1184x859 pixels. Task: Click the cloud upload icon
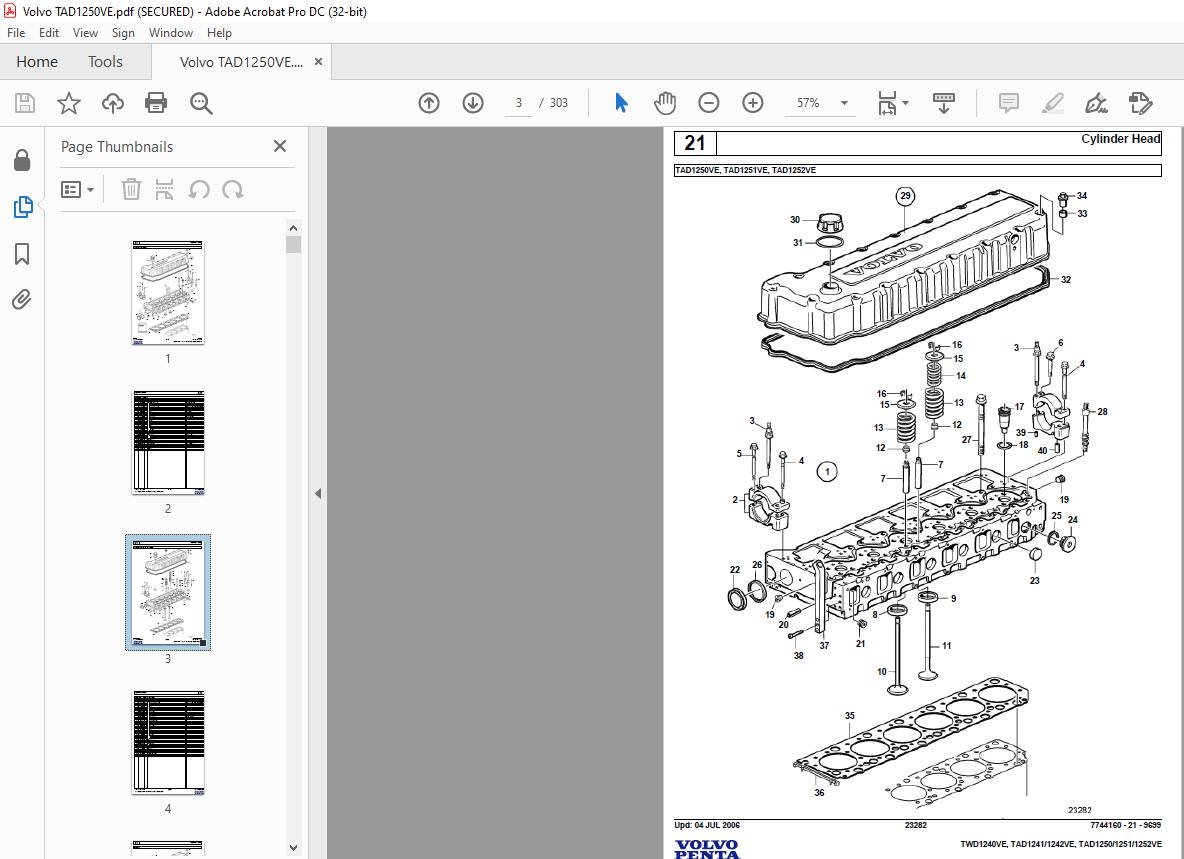[x=113, y=103]
